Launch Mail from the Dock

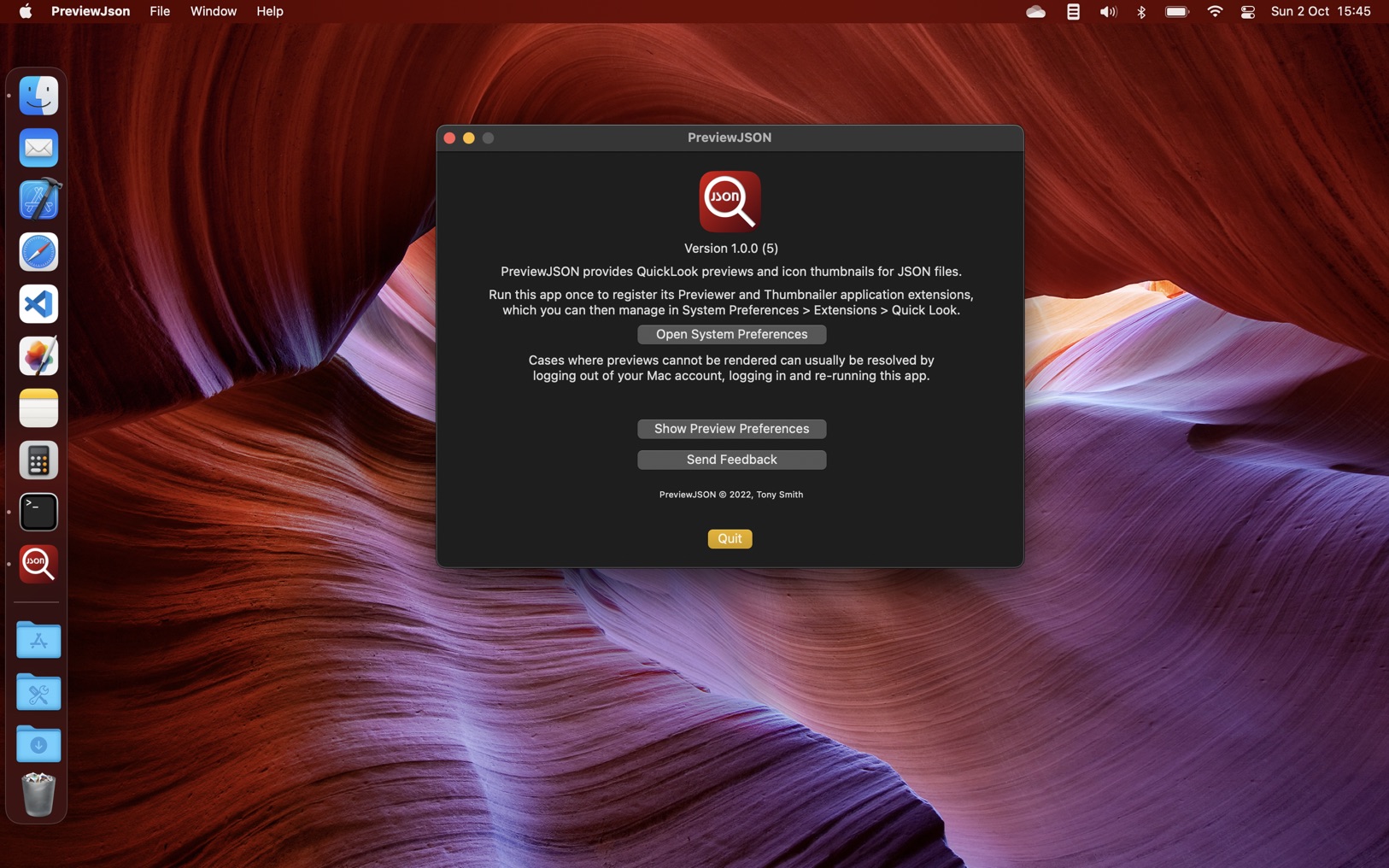click(x=38, y=148)
